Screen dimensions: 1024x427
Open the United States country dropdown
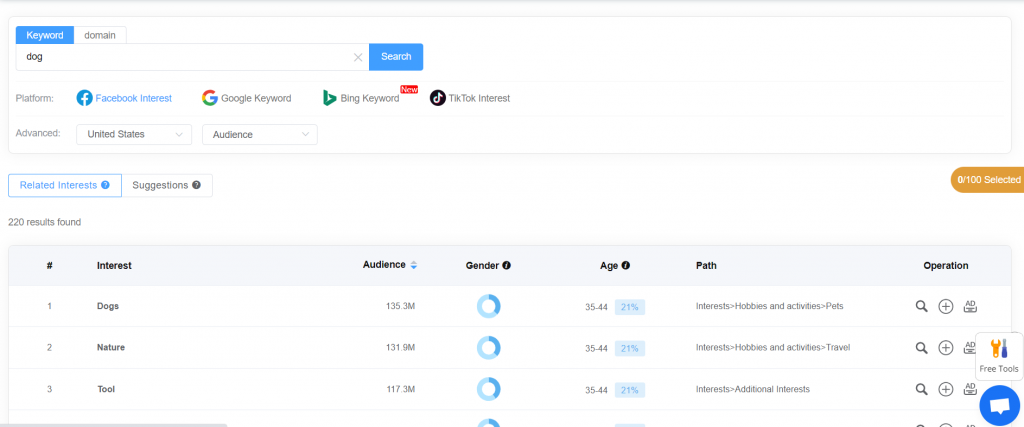[134, 134]
